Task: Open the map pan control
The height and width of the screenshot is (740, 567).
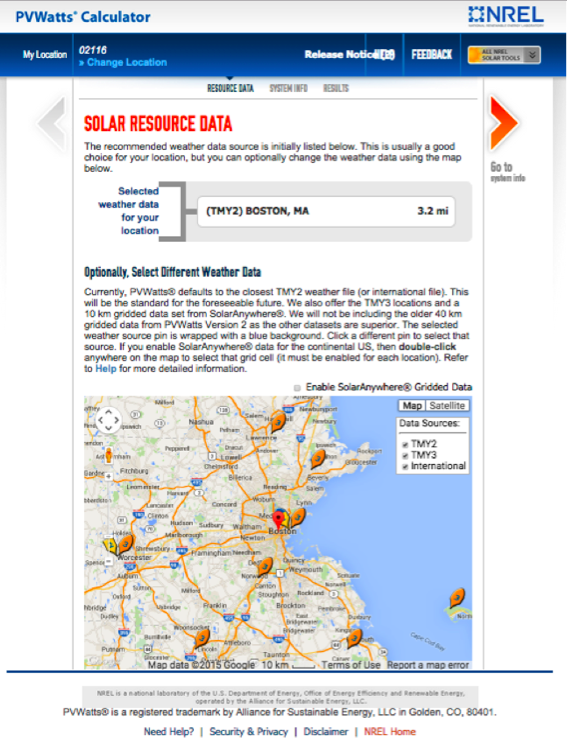Action: (x=108, y=420)
